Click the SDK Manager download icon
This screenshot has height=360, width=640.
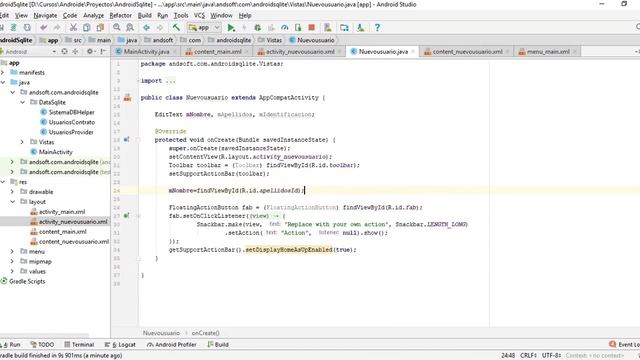tap(360, 27)
